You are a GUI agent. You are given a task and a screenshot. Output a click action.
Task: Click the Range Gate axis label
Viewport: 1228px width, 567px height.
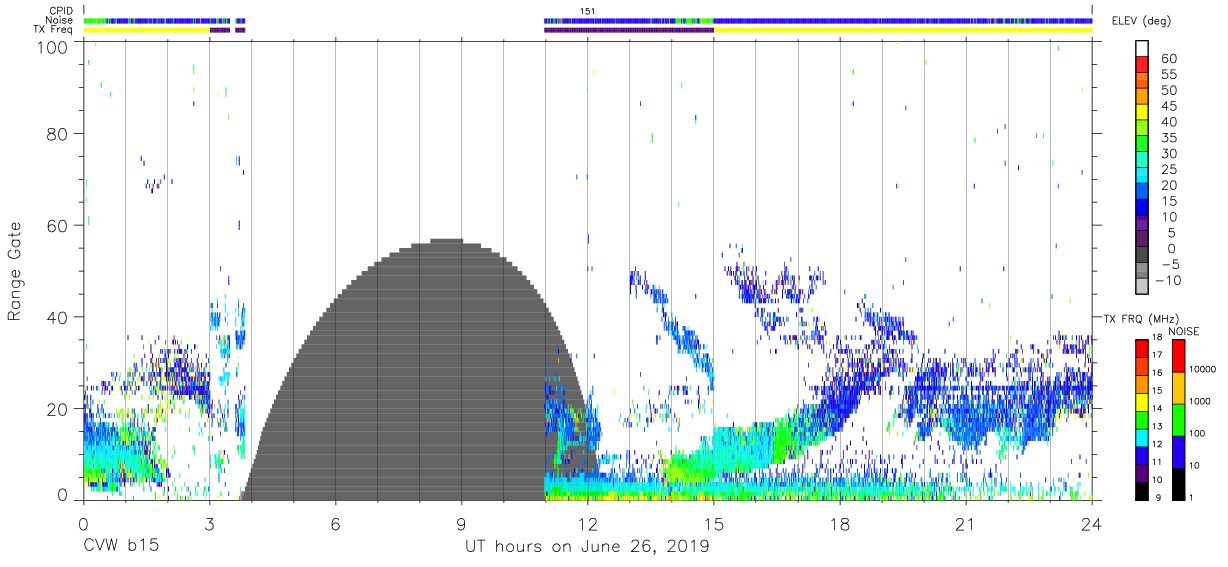tap(15, 272)
